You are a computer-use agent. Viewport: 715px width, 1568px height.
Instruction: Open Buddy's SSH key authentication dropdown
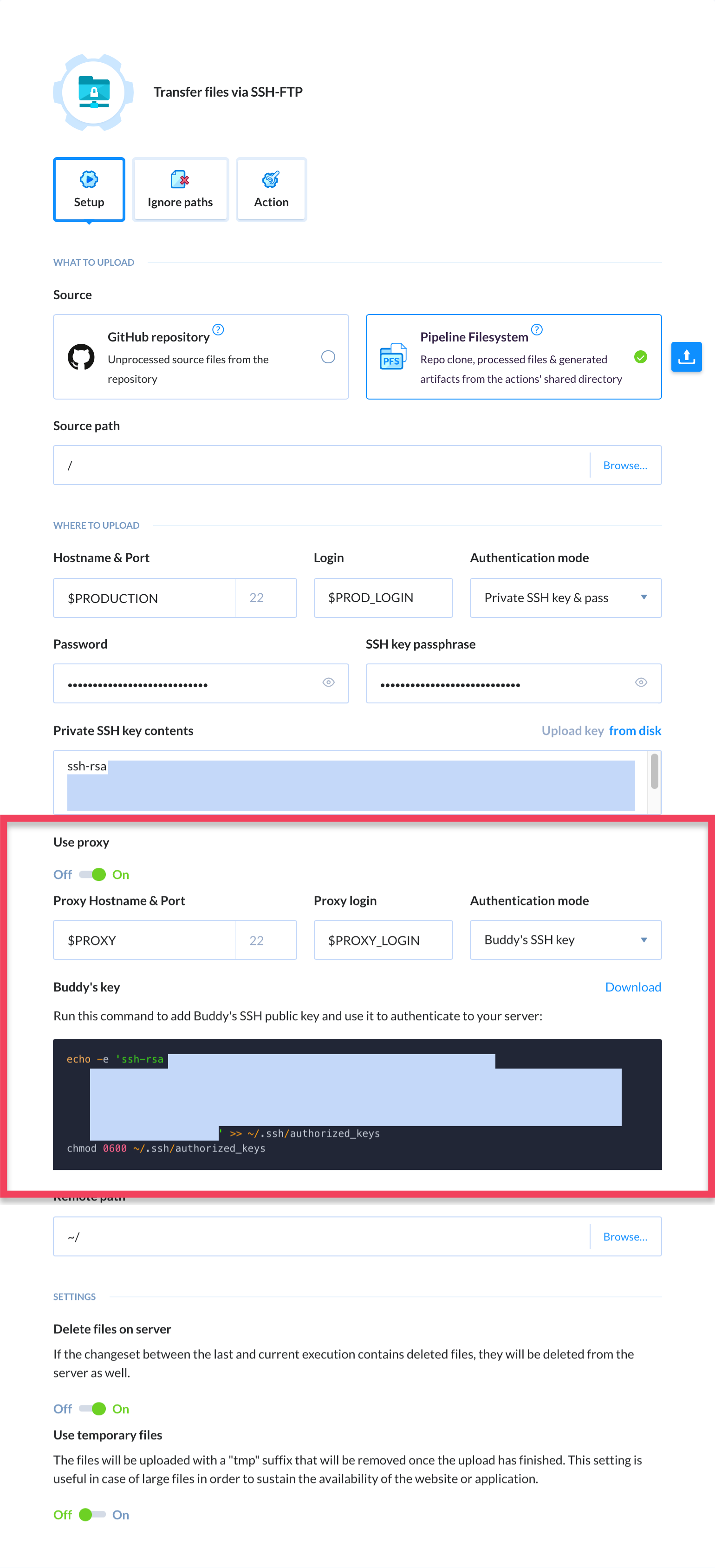coord(565,940)
